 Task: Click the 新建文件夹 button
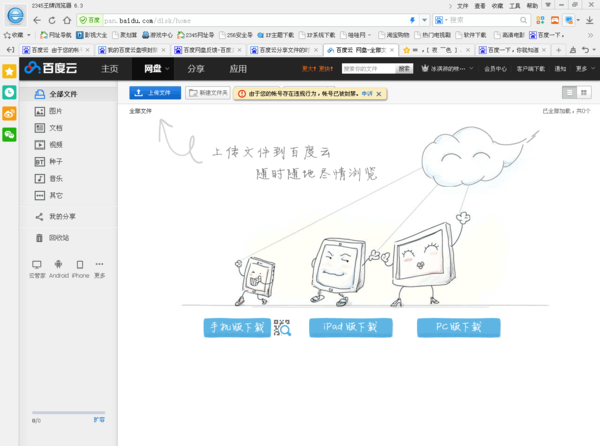pos(208,93)
